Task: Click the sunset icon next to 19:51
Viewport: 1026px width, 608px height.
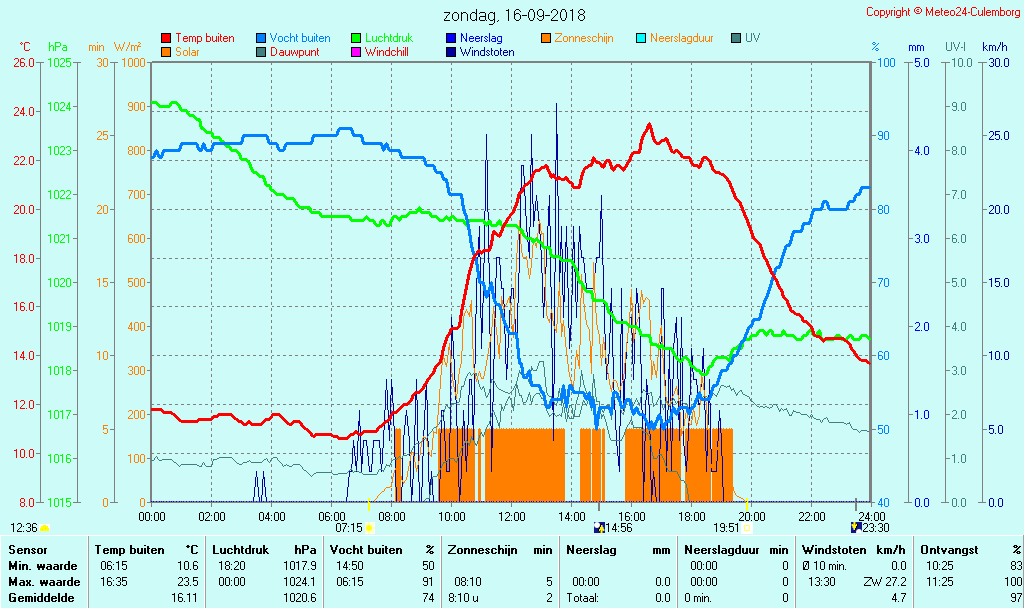Action: [746, 527]
